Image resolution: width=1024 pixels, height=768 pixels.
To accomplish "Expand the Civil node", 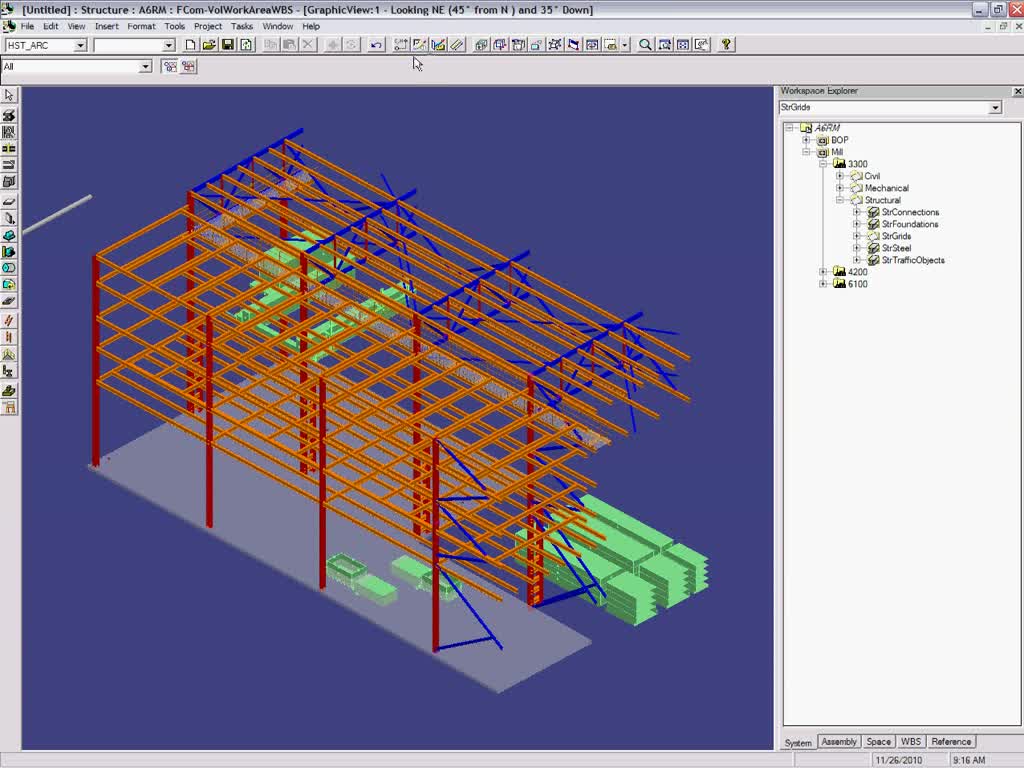I will click(x=840, y=176).
